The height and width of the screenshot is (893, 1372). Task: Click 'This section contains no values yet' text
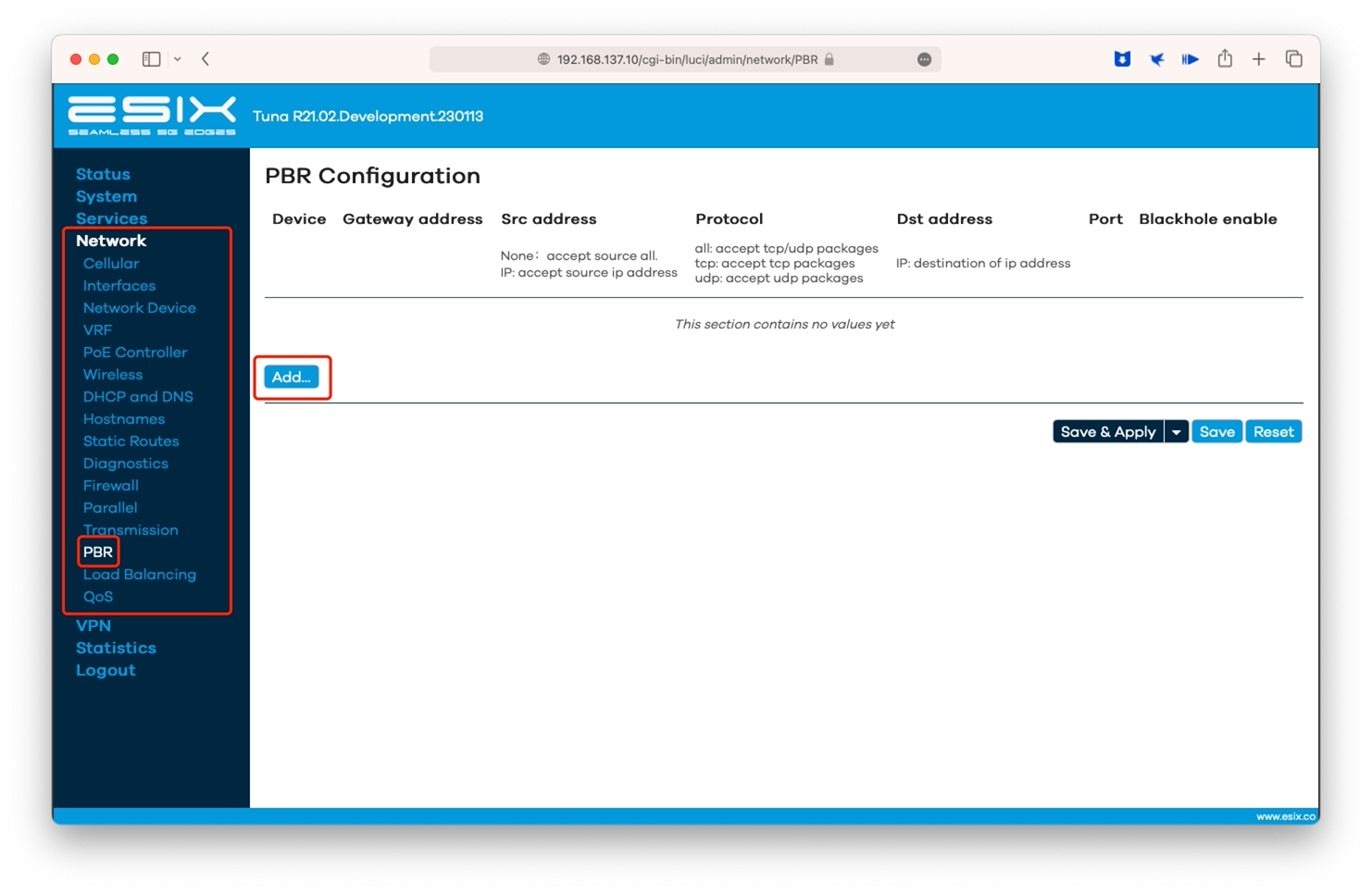point(784,325)
